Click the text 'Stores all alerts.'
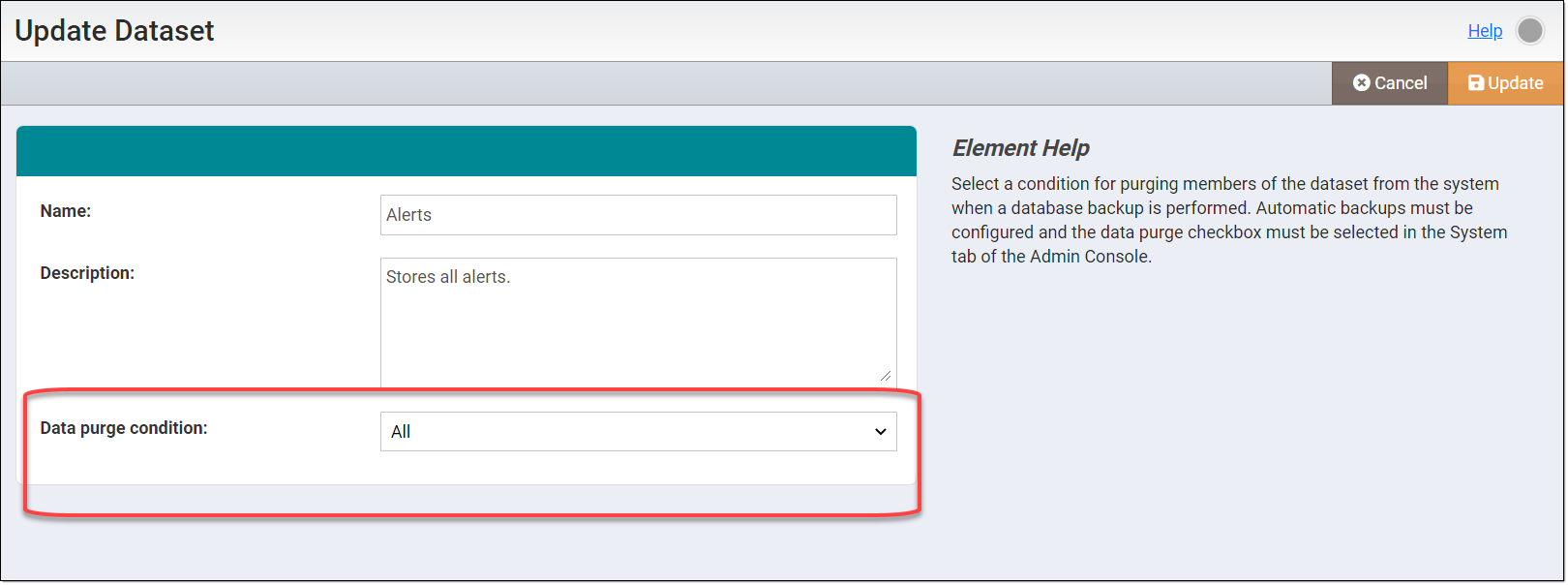Image resolution: width=1568 pixels, height=585 pixels. 447,276
